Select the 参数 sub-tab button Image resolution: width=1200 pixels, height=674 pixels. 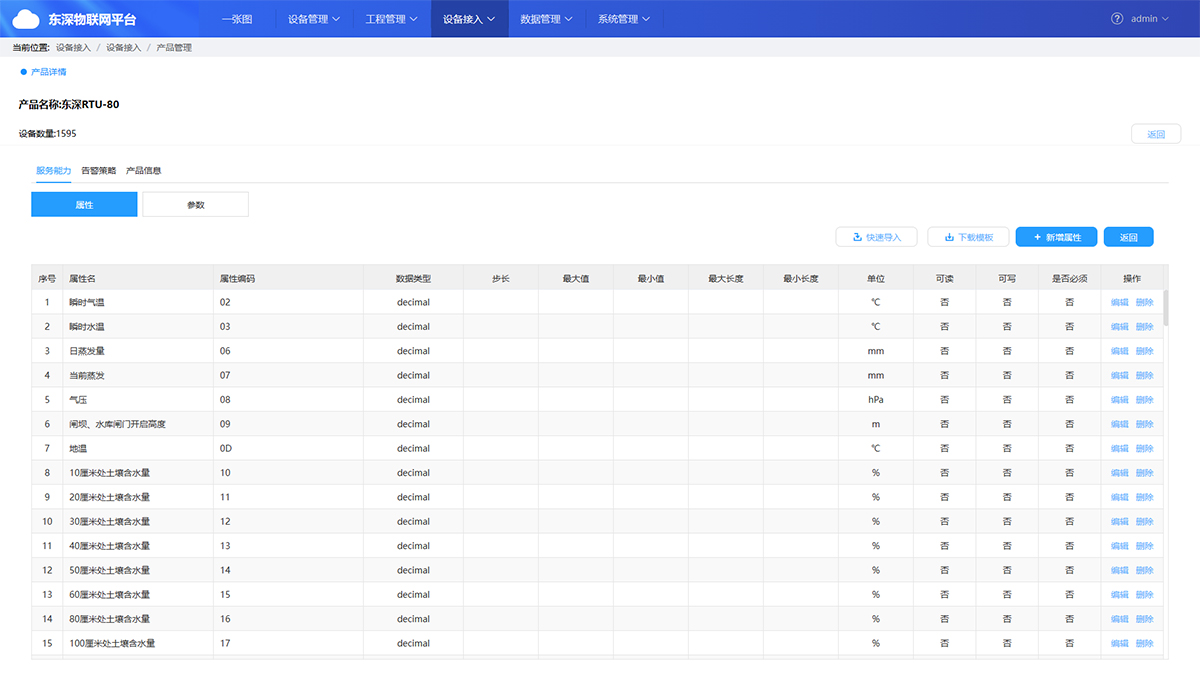tap(195, 204)
